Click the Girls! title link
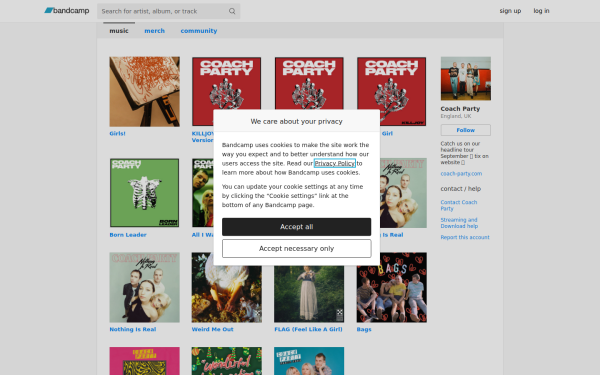 pyautogui.click(x=117, y=134)
